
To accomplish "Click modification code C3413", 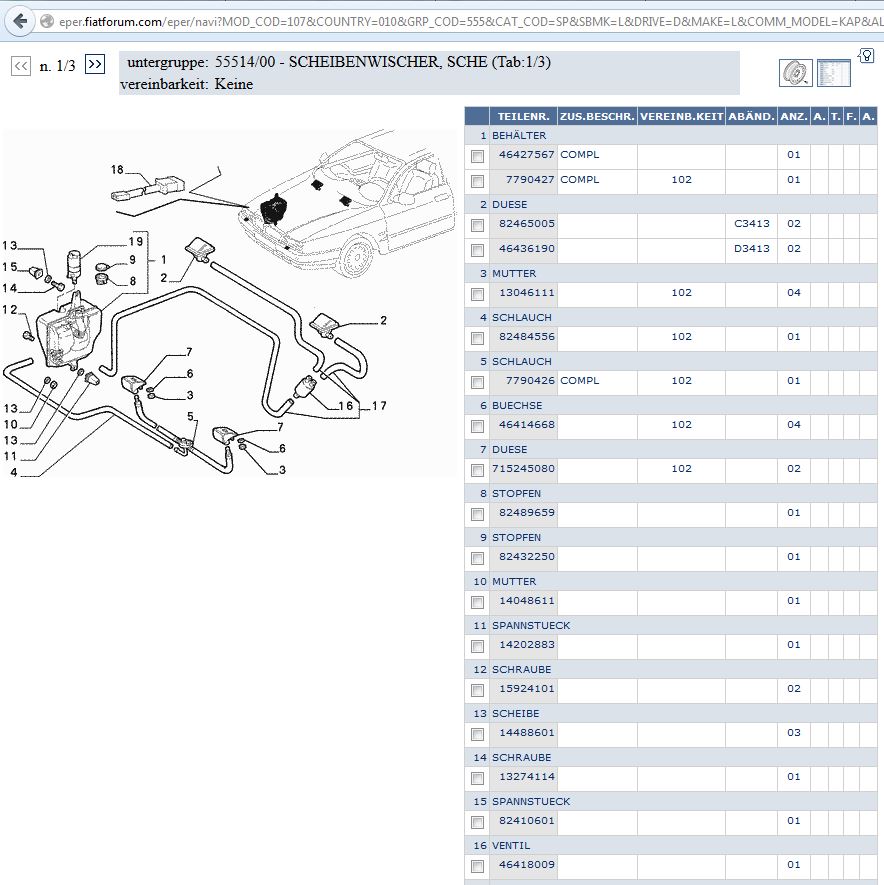I will click(751, 224).
